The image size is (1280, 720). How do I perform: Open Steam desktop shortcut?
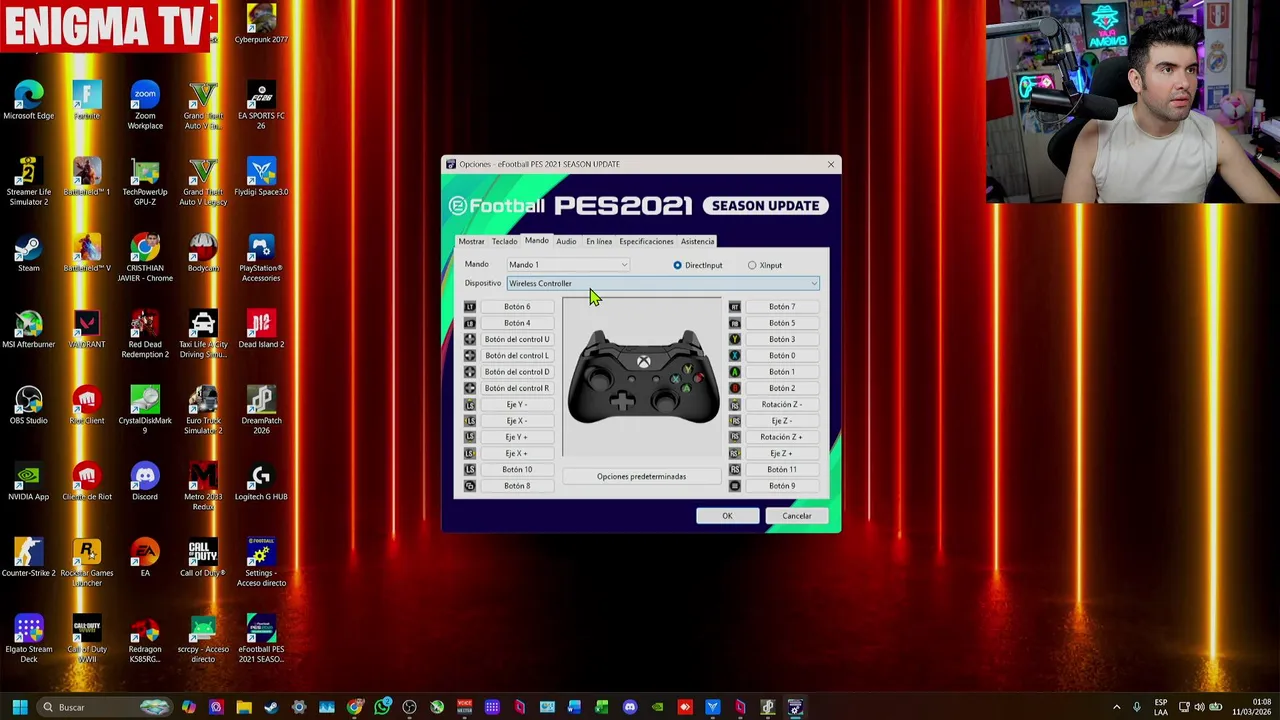(x=29, y=254)
